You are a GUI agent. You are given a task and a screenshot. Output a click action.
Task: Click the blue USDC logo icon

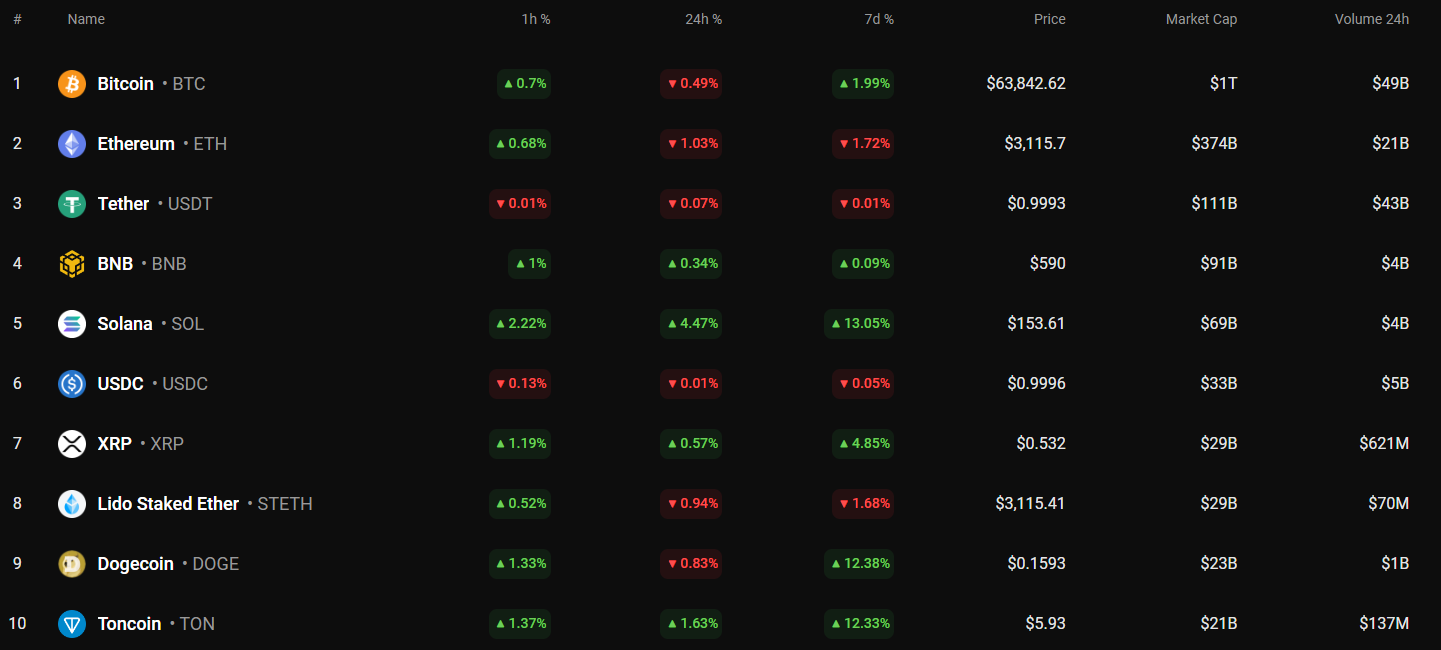coord(72,384)
